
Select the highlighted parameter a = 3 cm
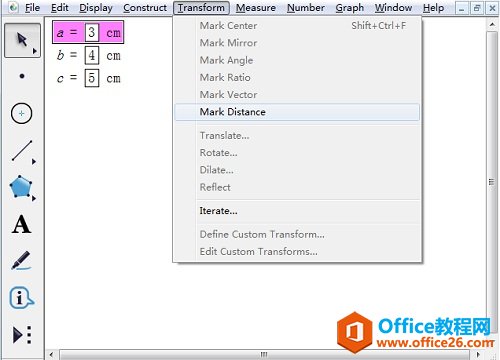click(88, 32)
